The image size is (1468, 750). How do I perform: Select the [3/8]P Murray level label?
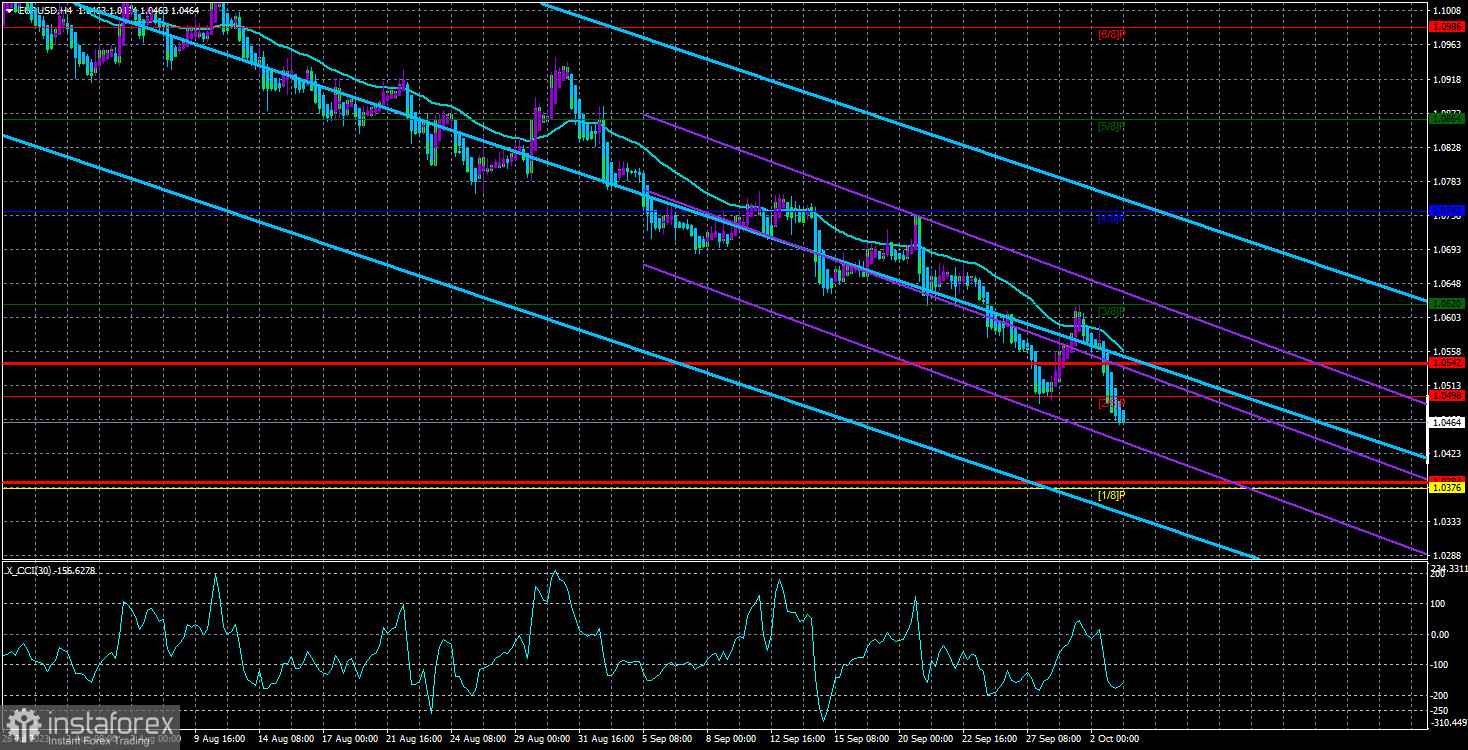[x=1112, y=311]
